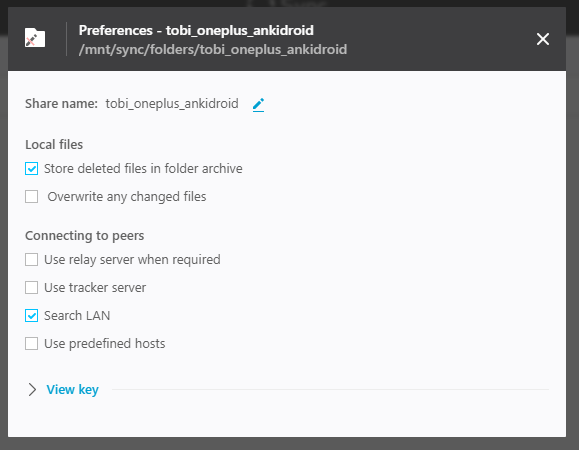The width and height of the screenshot is (579, 450).
Task: Disable the Search LAN checkbox
Action: tap(31, 316)
